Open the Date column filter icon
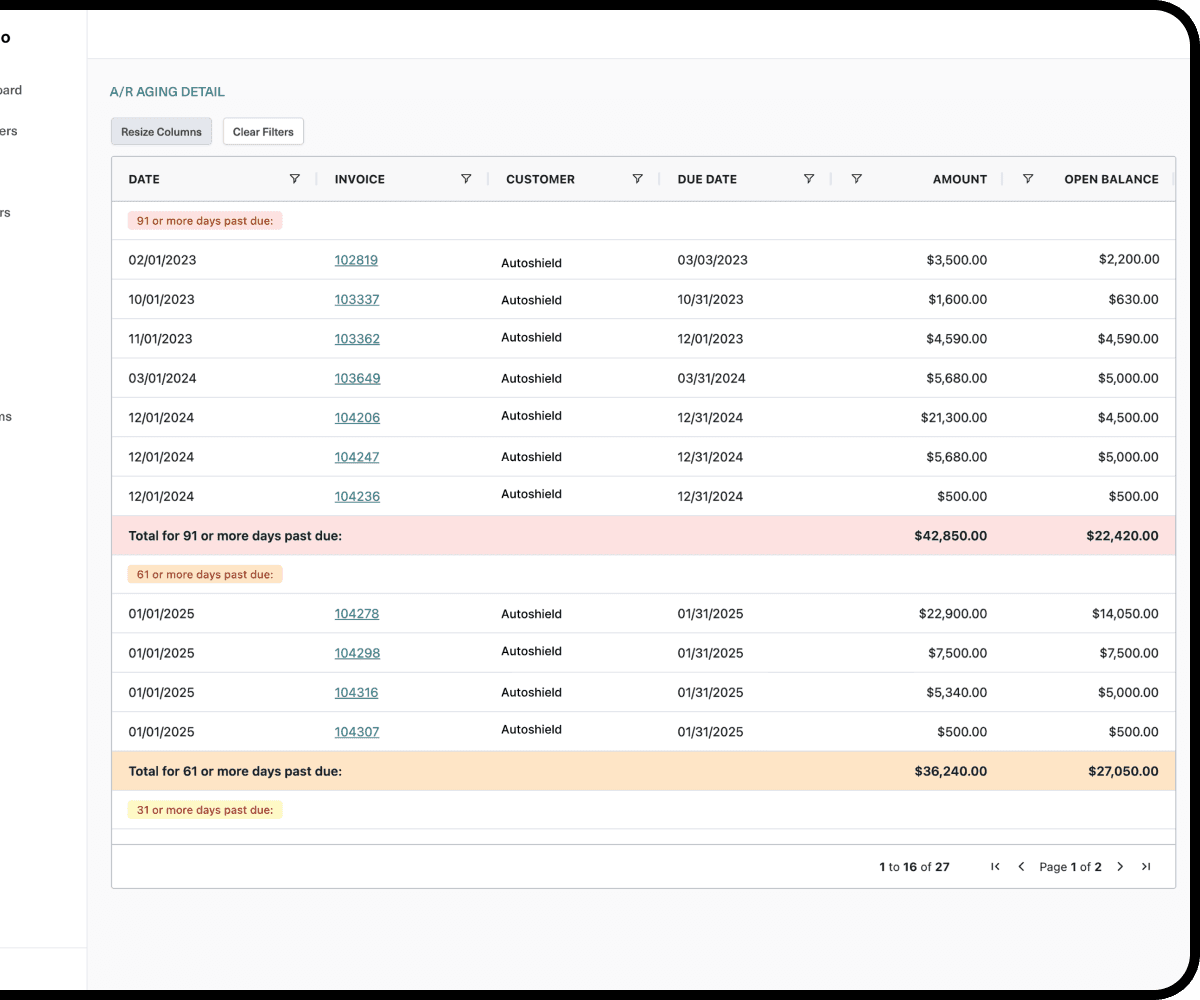The image size is (1200, 1000). pyautogui.click(x=294, y=179)
